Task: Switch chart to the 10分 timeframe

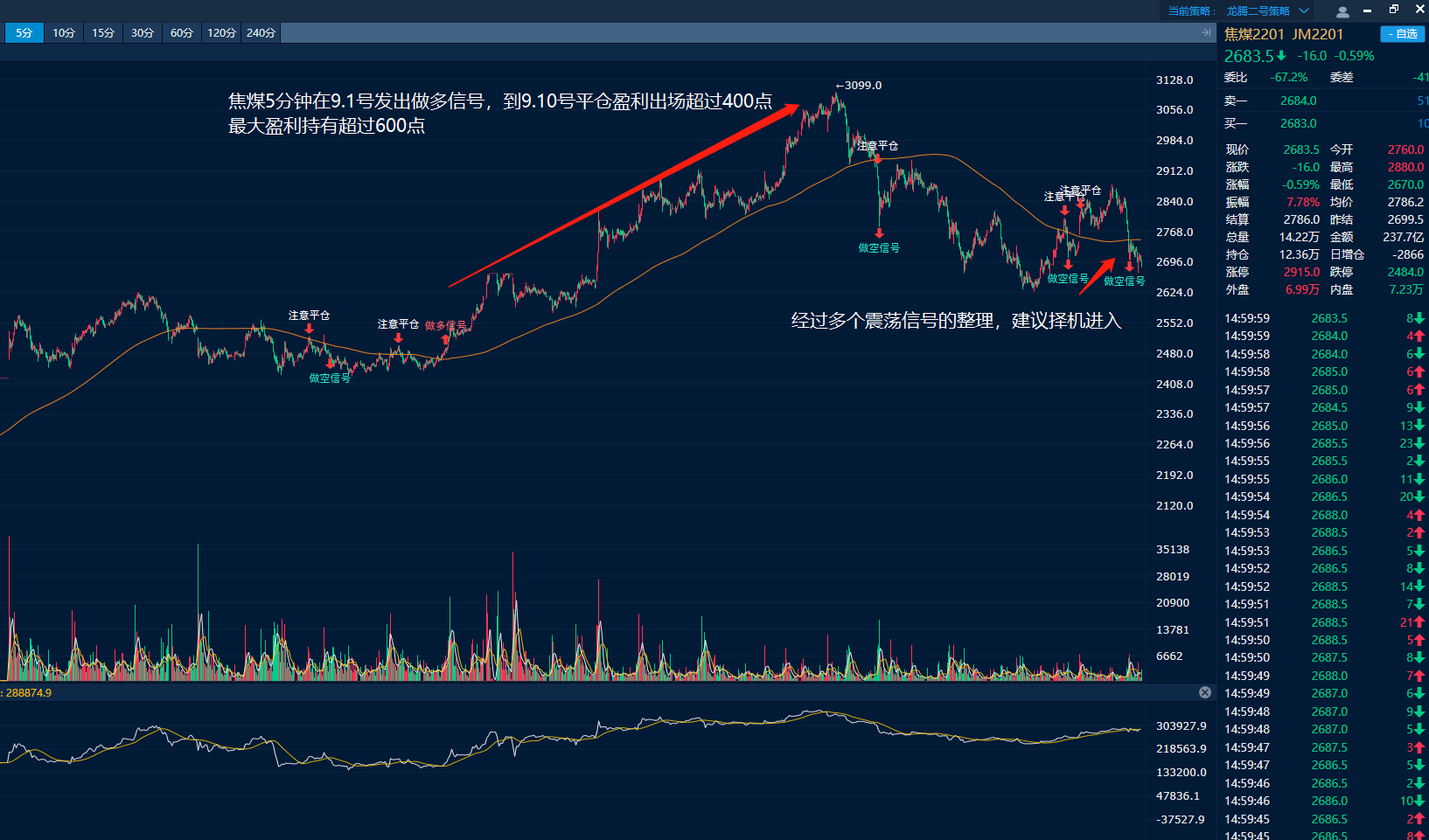Action: [x=63, y=33]
